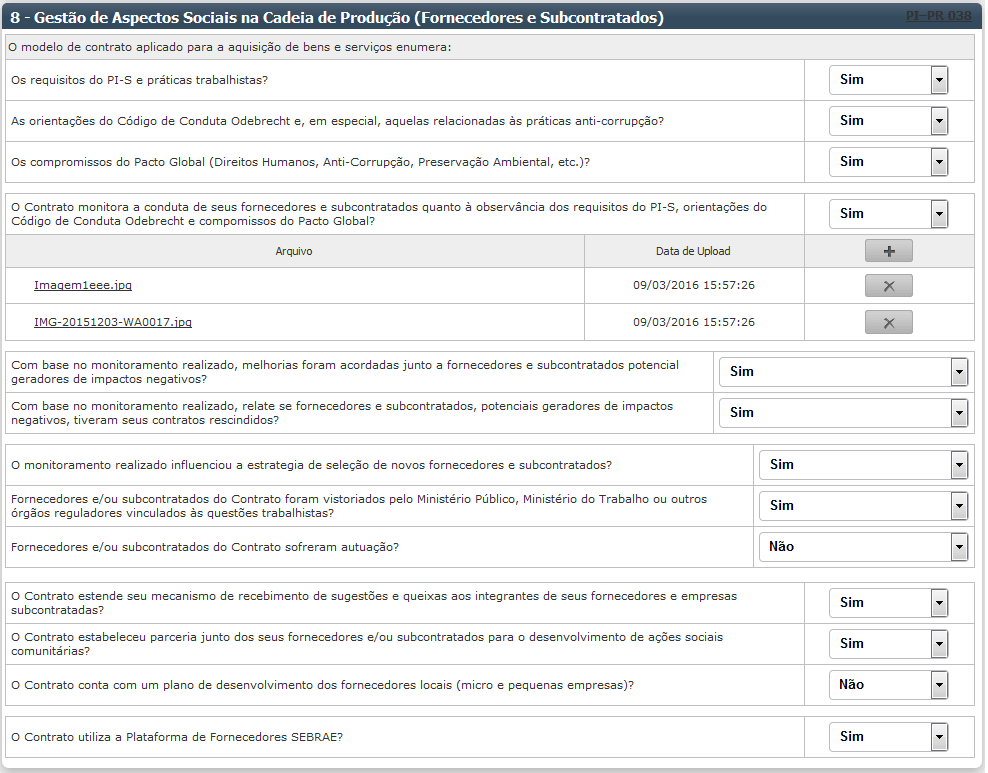The width and height of the screenshot is (988, 773).
Task: Open the suggestions and complaints mechanism dropdown
Action: [x=888, y=603]
